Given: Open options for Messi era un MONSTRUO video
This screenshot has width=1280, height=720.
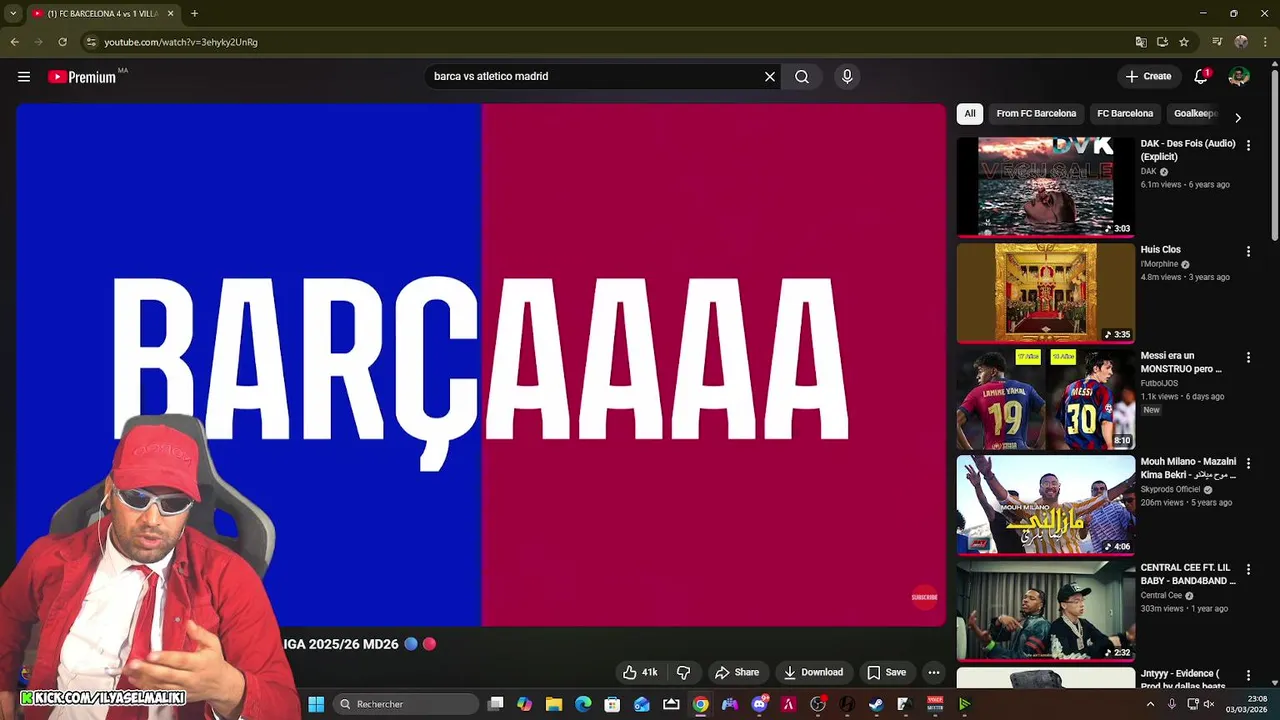Looking at the screenshot, I should [x=1248, y=357].
